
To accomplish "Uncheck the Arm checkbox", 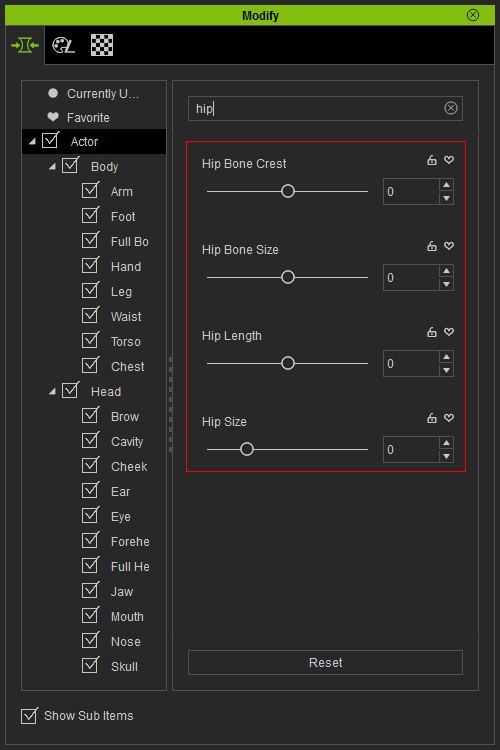I will point(90,190).
